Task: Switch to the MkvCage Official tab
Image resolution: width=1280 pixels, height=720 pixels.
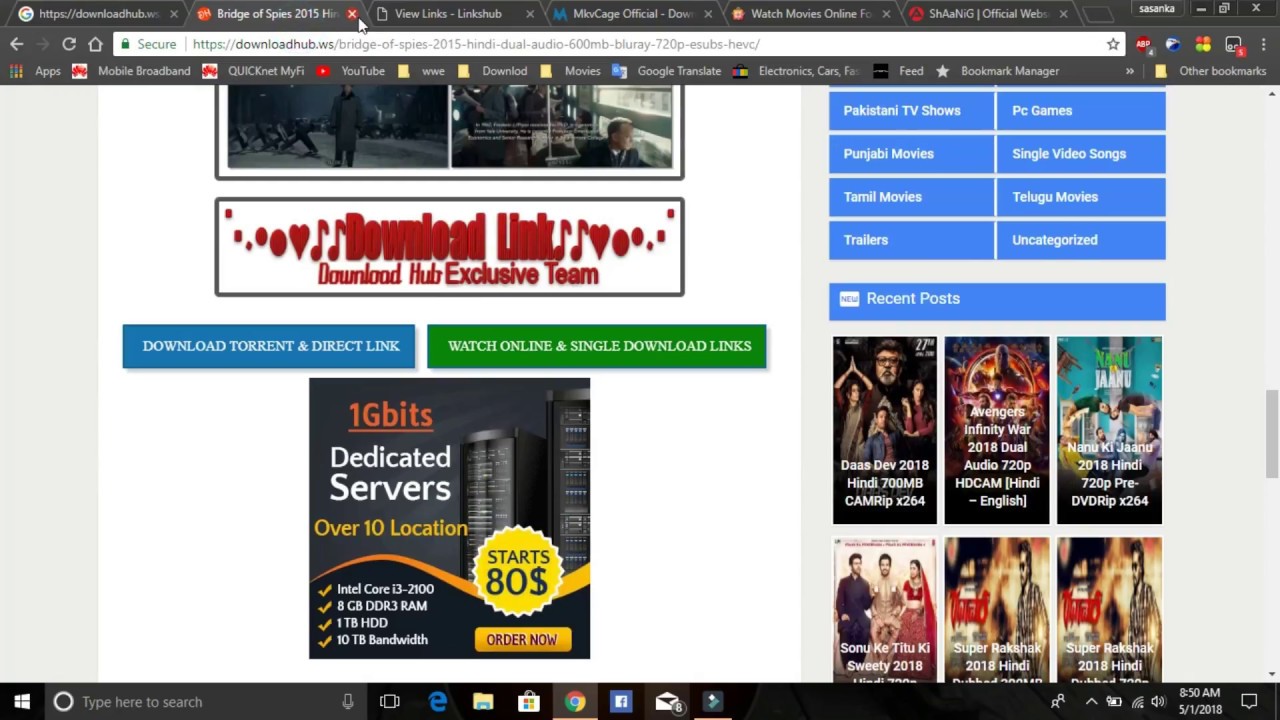Action: coord(633,14)
